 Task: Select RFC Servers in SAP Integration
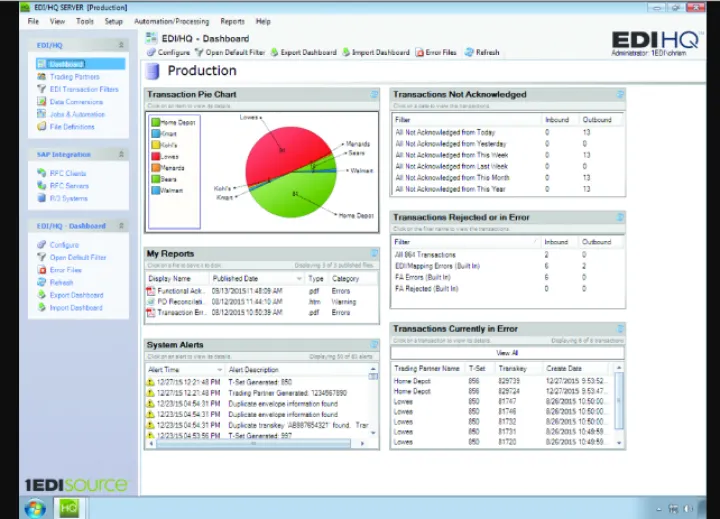[x=69, y=186]
